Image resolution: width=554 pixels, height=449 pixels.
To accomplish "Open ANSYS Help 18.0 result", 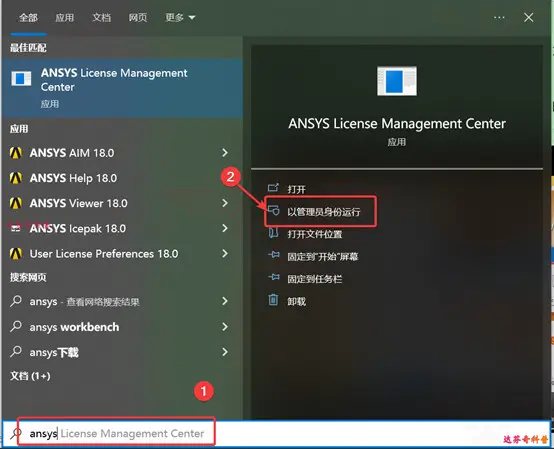I will [122, 178].
